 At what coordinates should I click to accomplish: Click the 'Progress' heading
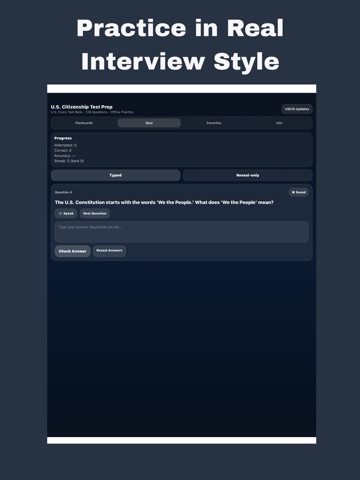pyautogui.click(x=63, y=138)
